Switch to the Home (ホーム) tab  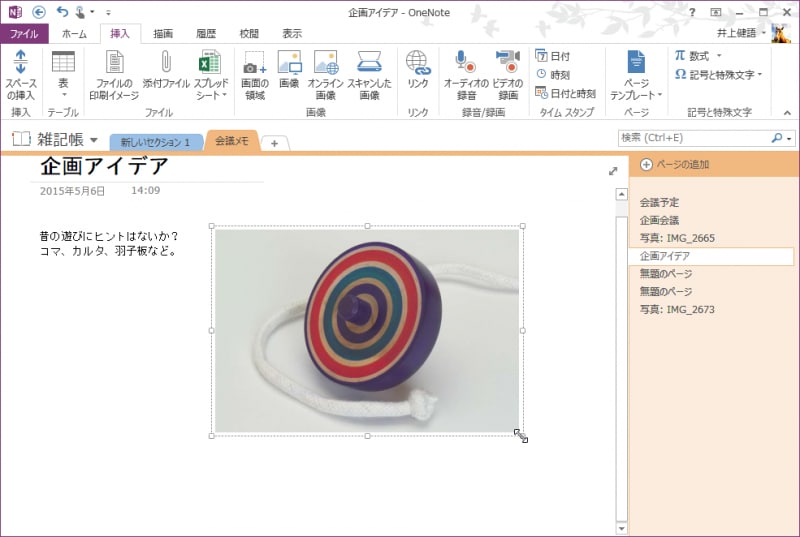pos(74,34)
